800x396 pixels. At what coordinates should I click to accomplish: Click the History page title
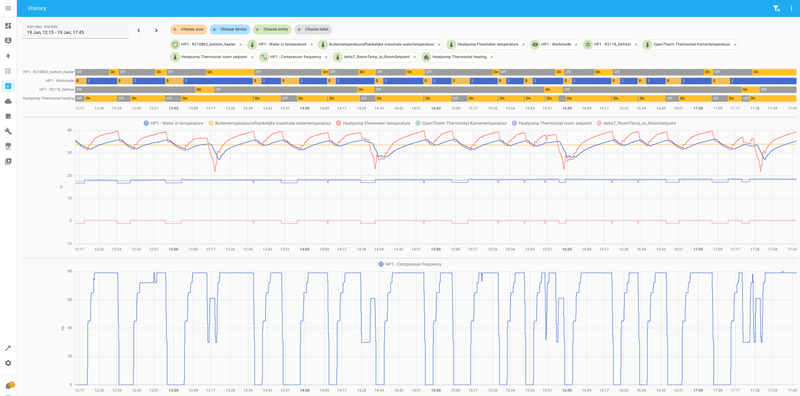click(37, 8)
